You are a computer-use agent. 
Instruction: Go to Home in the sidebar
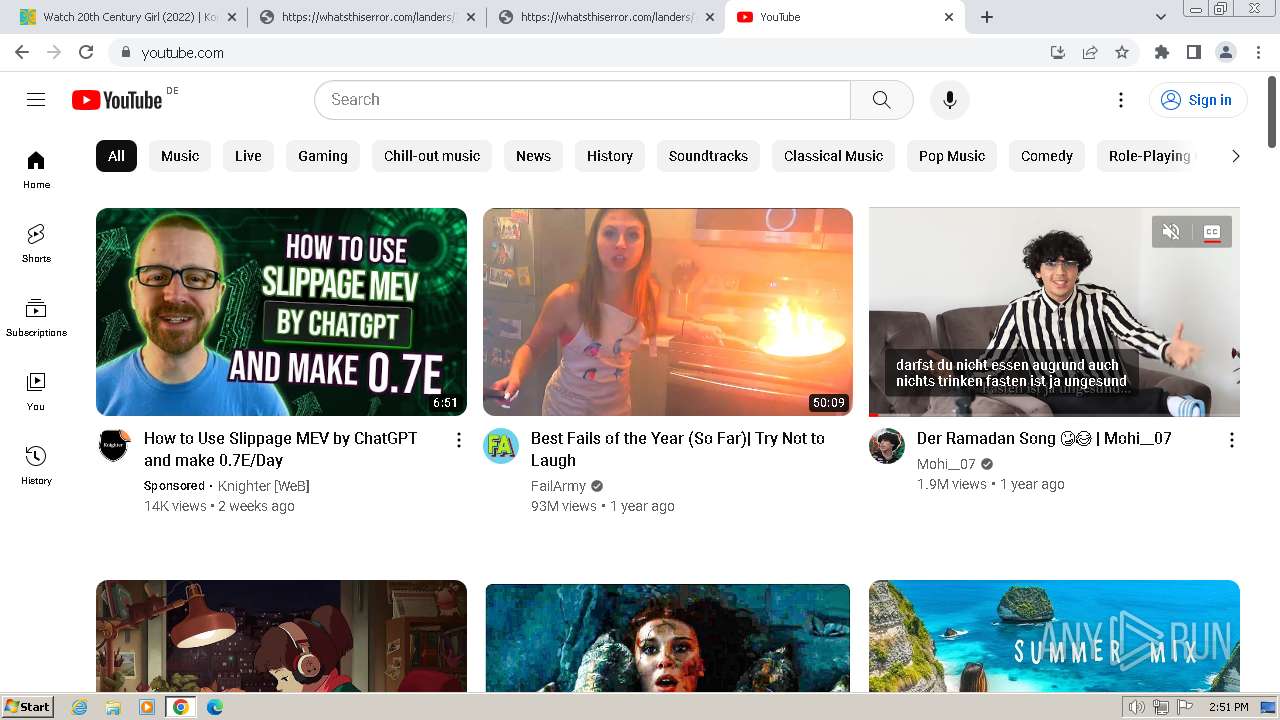(x=36, y=170)
